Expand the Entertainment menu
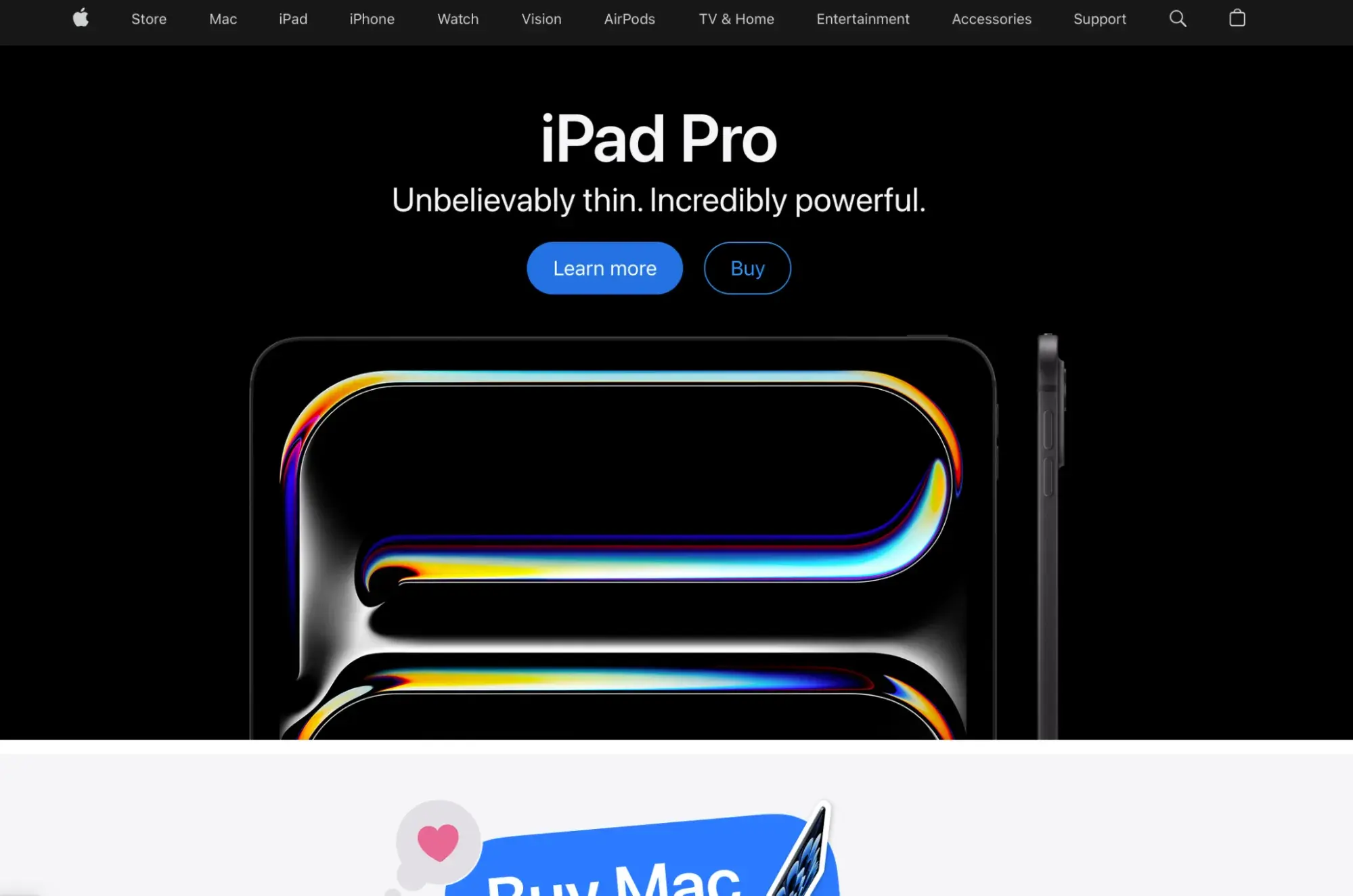The width and height of the screenshot is (1353, 896). pos(863,18)
